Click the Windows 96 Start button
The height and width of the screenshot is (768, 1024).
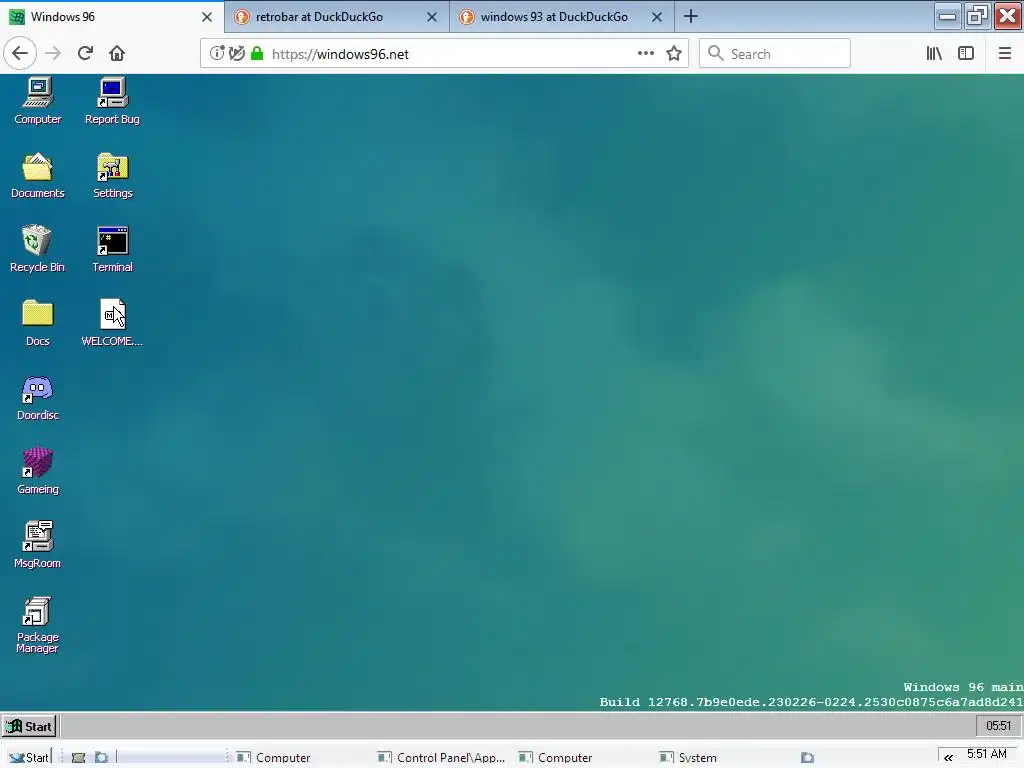coord(29,726)
